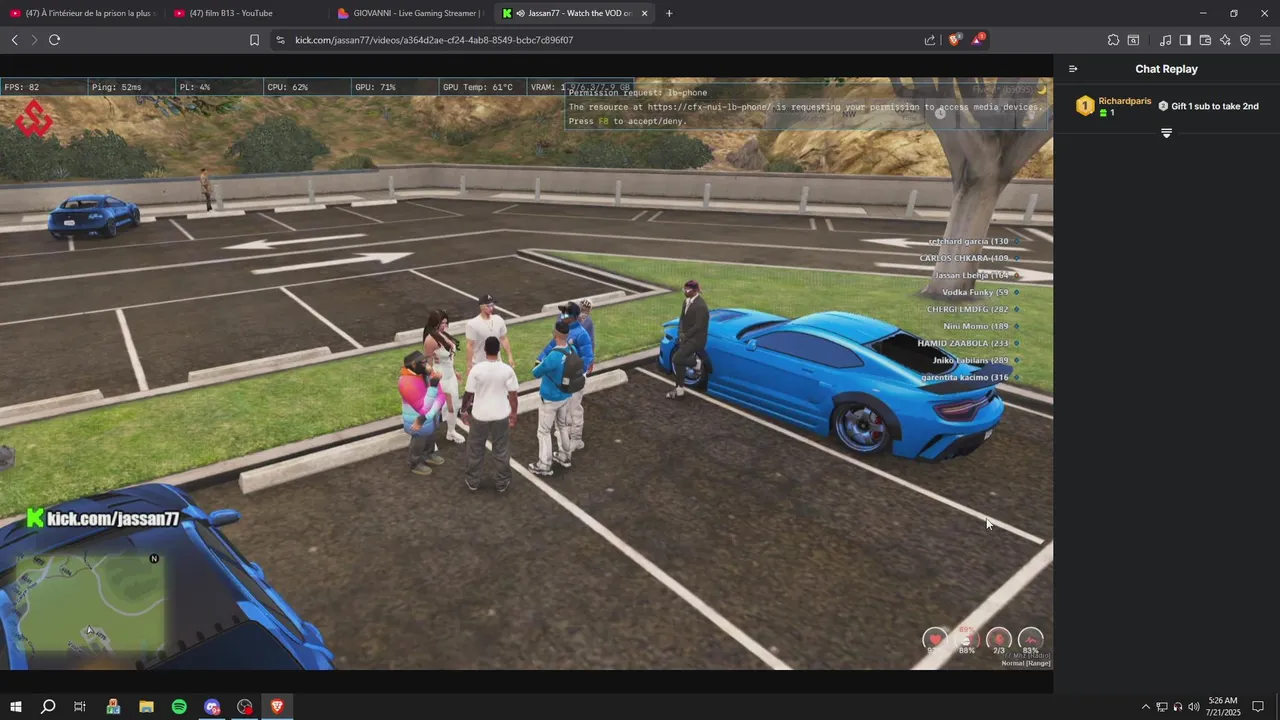The image size is (1280, 720).
Task: Click the 2/3 HUD status icon
Action: pos(999,640)
